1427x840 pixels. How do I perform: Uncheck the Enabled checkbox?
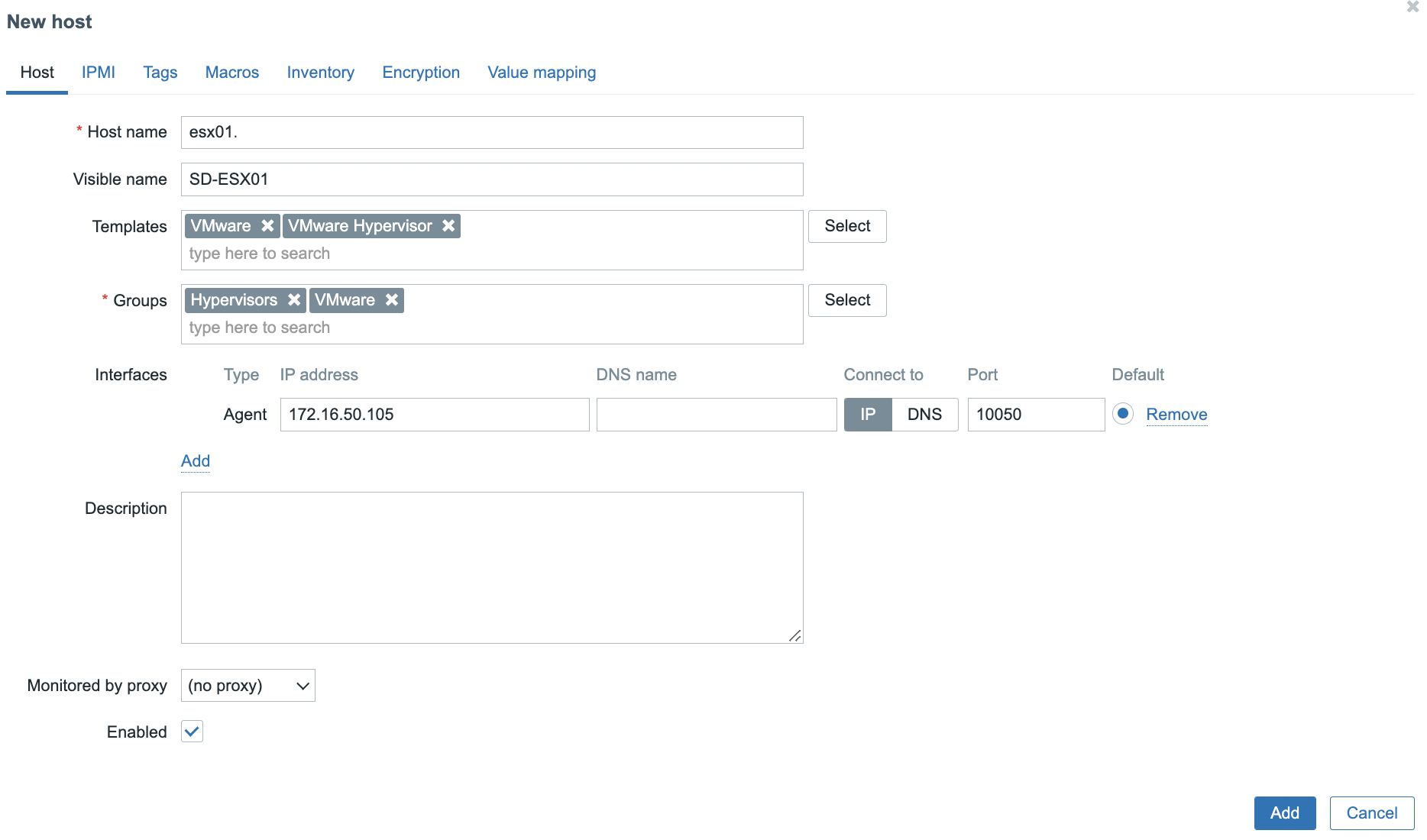192,732
